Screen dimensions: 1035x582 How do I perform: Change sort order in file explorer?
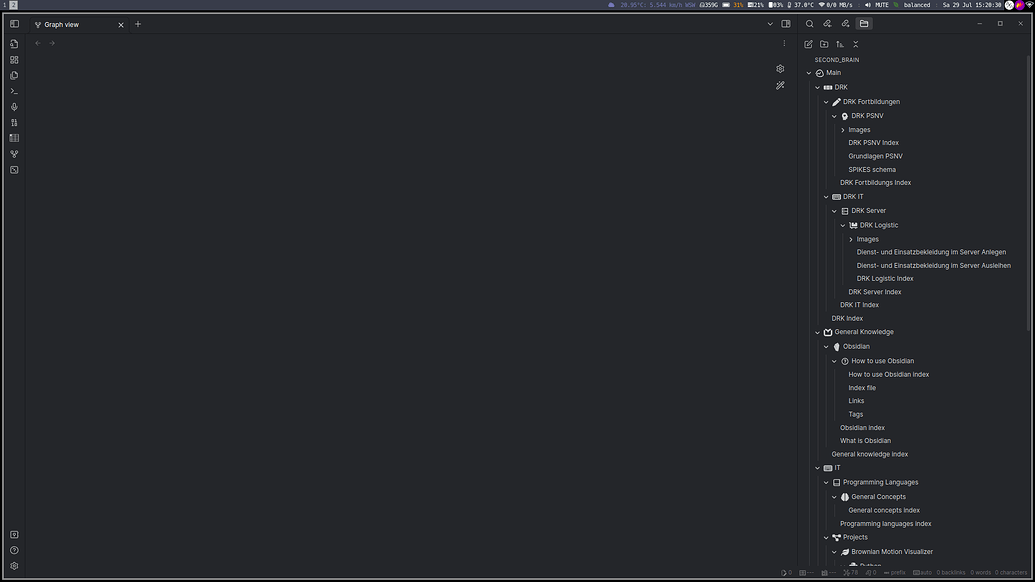840,44
